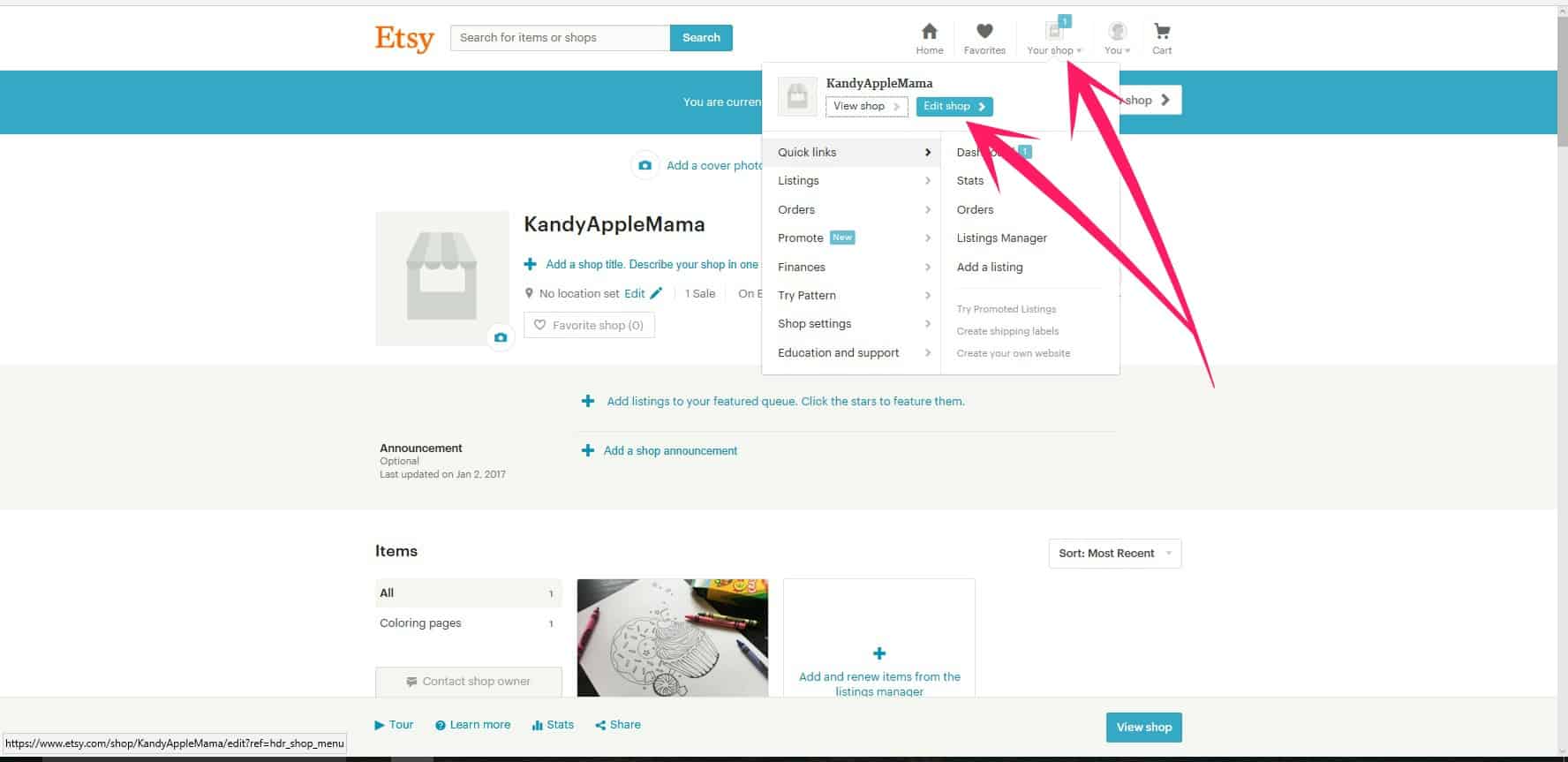
Task: Expand Finances submenu
Action: click(852, 267)
